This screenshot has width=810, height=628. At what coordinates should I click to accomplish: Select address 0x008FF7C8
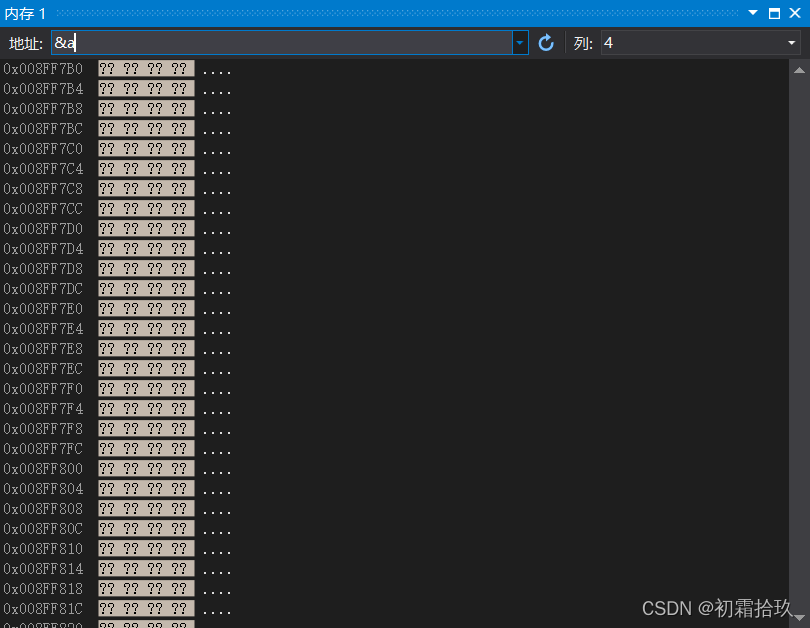click(x=43, y=189)
